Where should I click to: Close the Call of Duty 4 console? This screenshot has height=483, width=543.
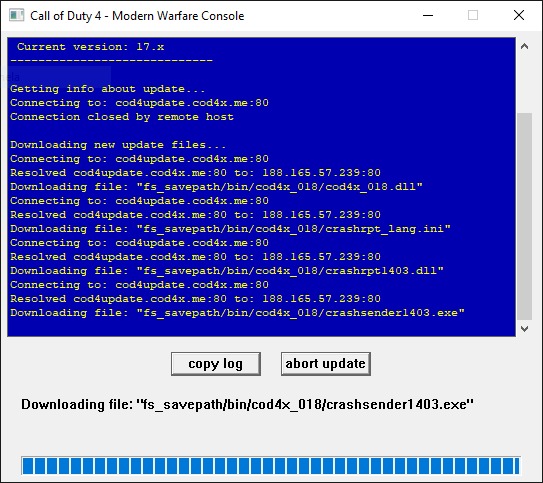518,16
